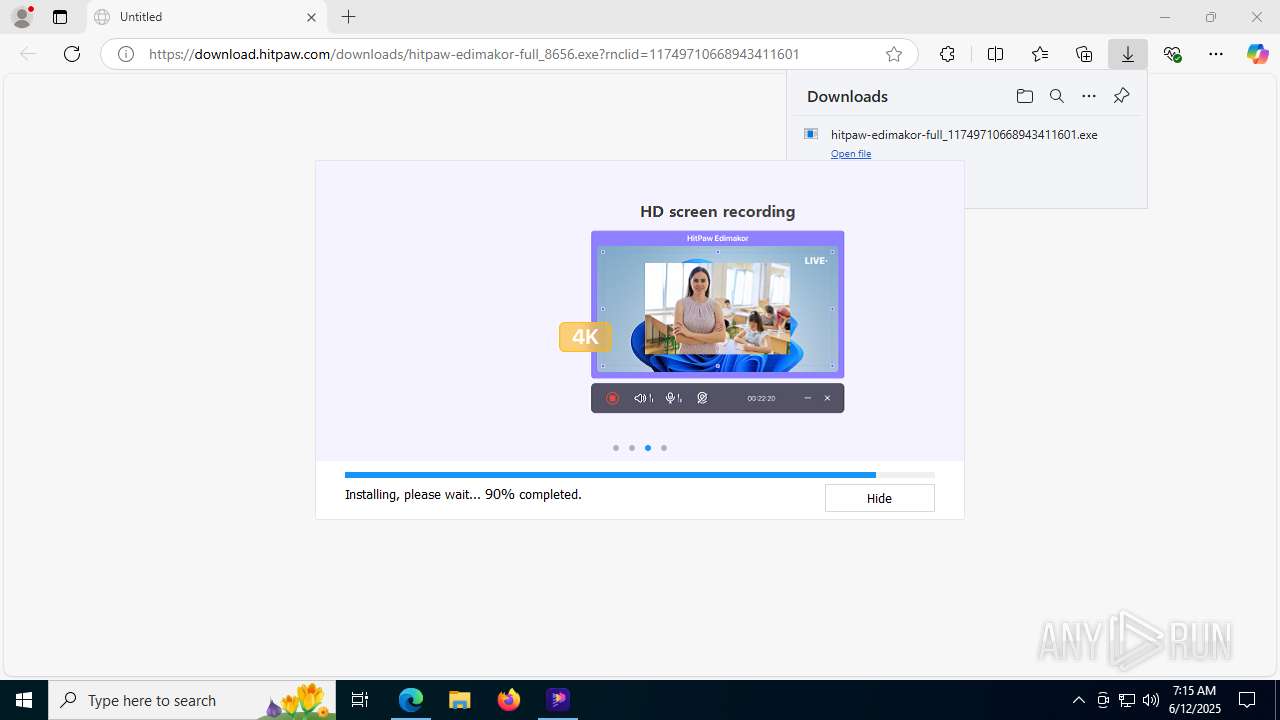The height and width of the screenshot is (720, 1280).
Task: Hide the installer window
Action: 879,498
